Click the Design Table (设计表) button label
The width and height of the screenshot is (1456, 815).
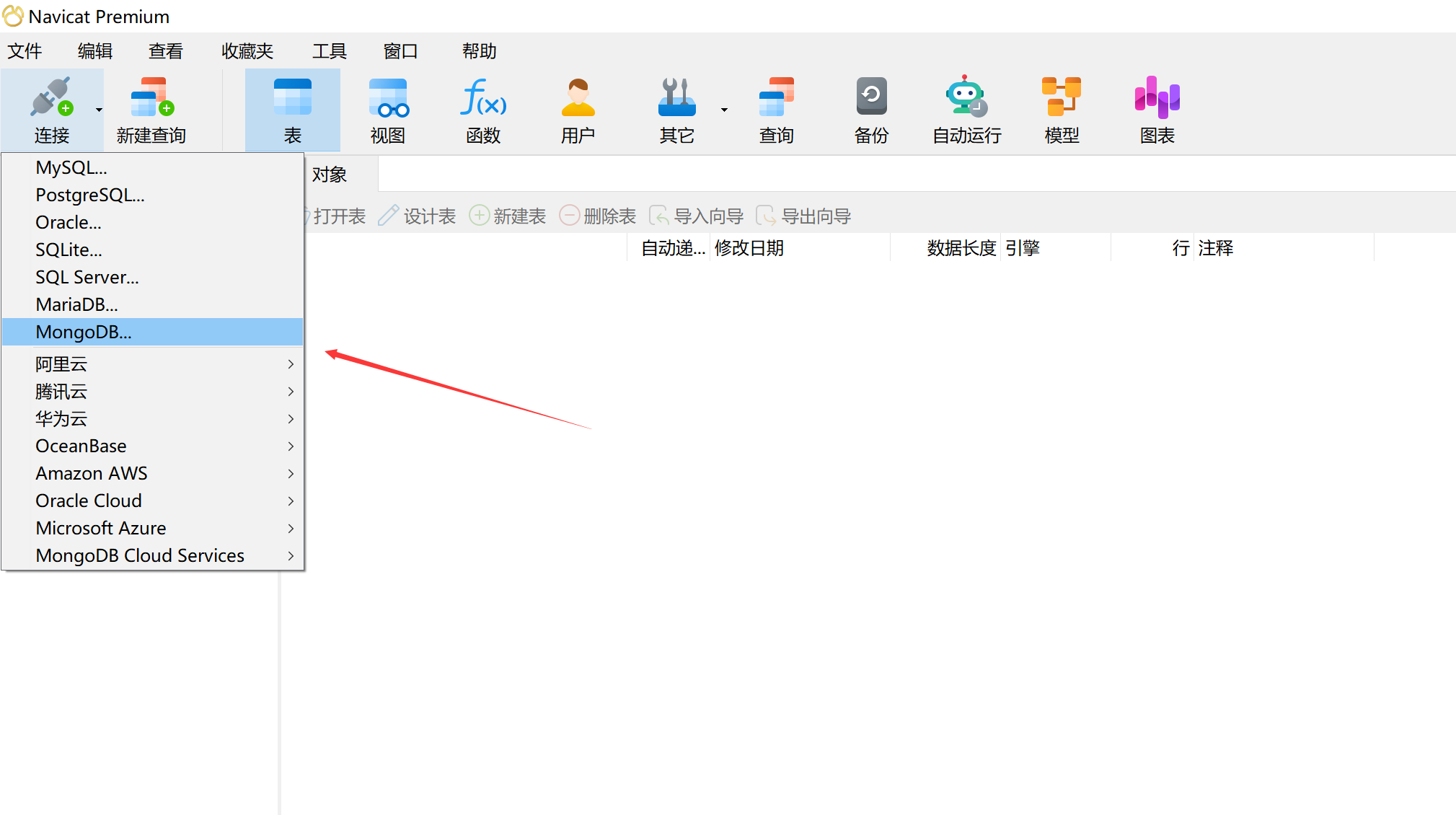(430, 216)
